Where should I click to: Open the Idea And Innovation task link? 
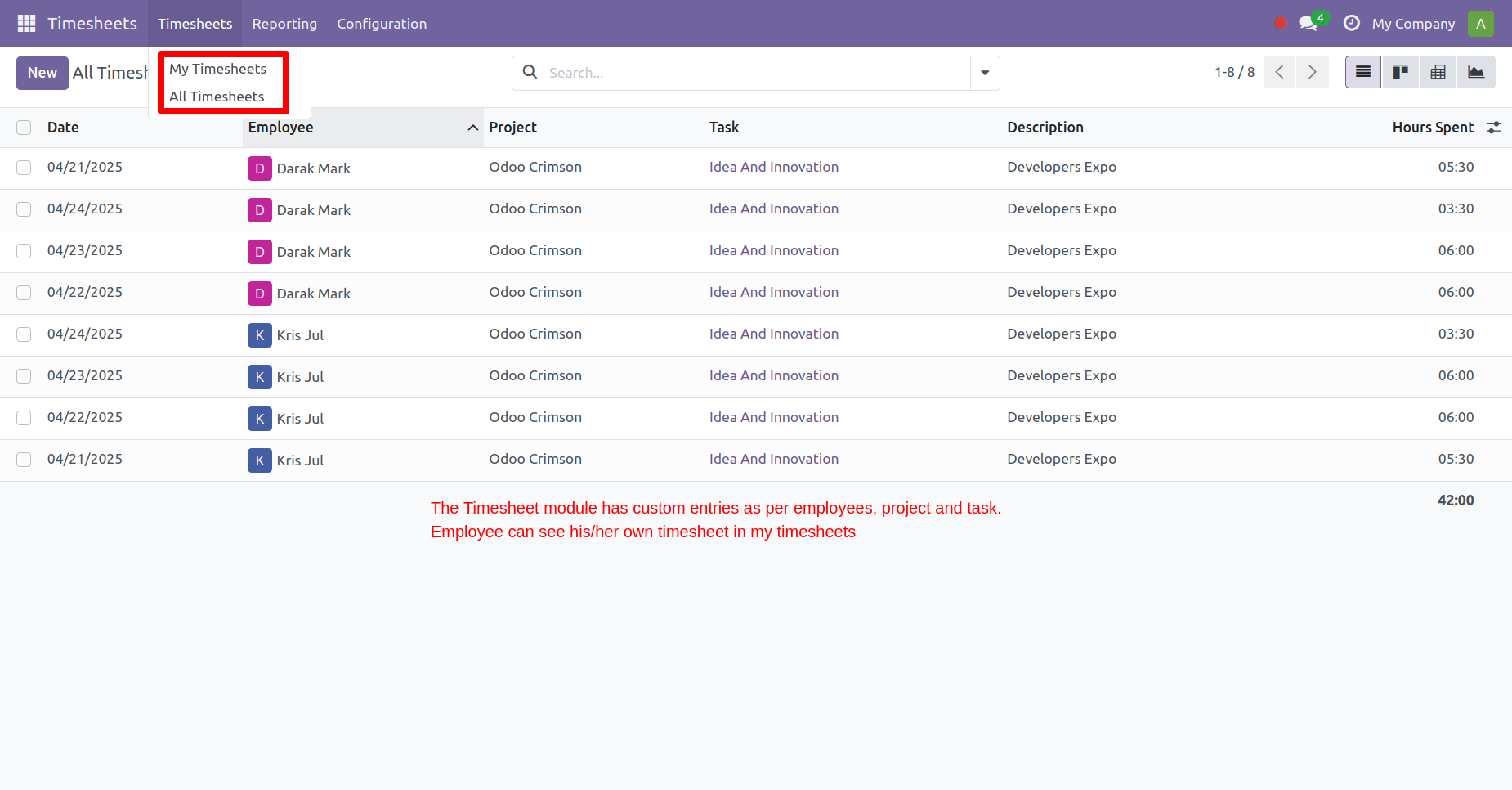(773, 167)
